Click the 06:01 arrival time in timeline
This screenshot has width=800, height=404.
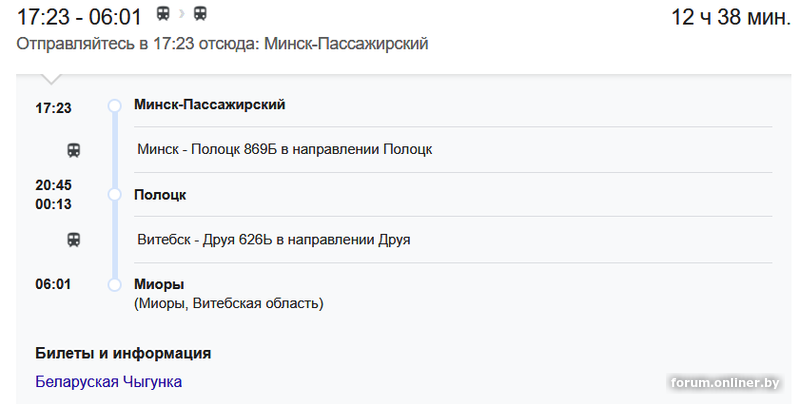[53, 284]
